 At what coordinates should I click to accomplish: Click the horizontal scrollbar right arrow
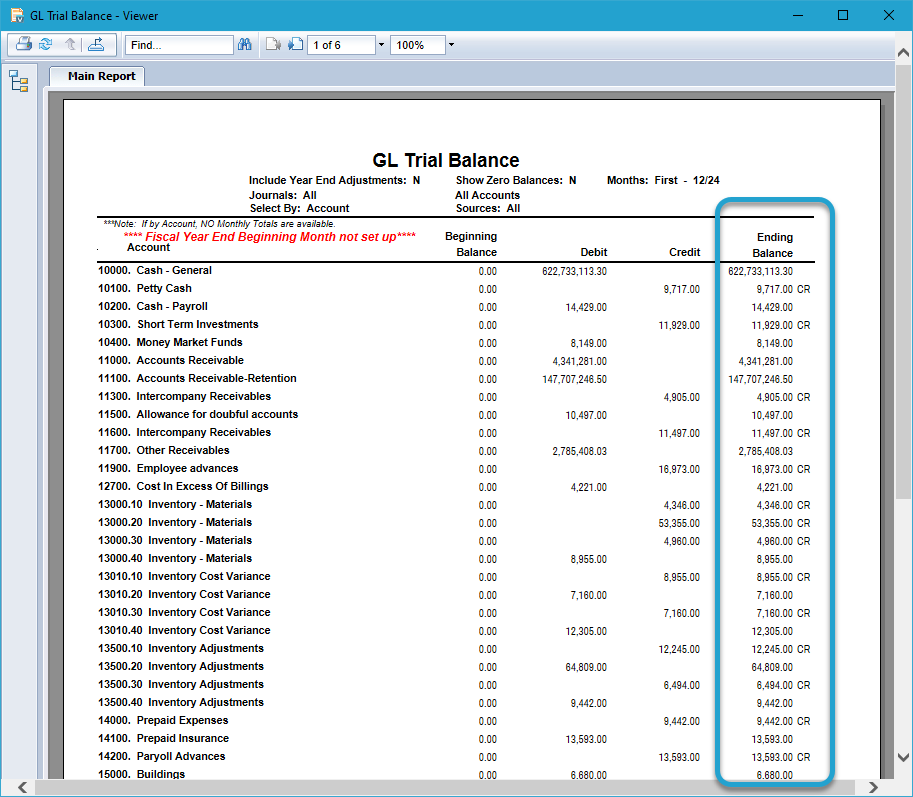click(x=873, y=788)
